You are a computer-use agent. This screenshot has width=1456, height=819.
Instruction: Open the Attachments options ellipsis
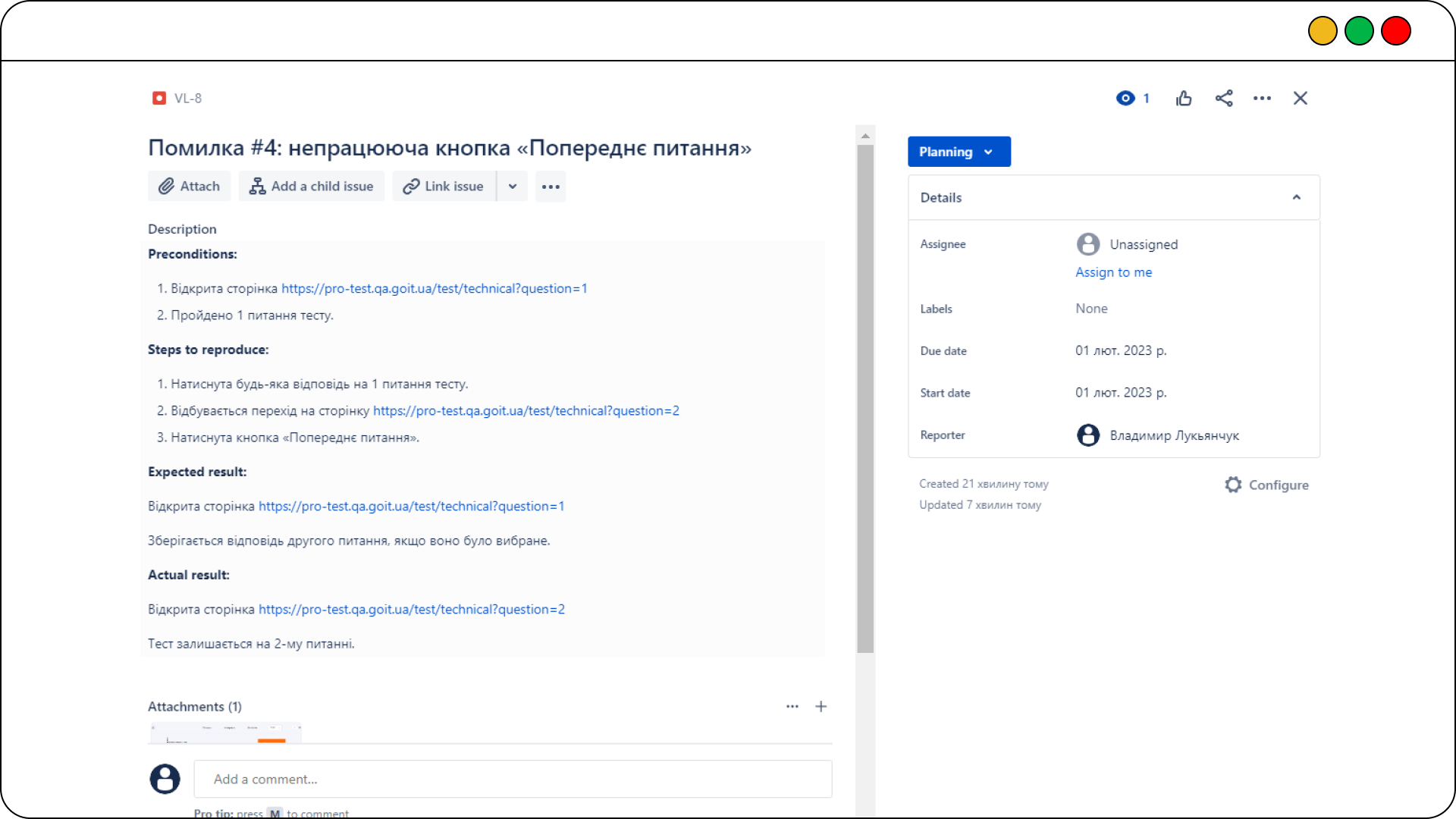tap(792, 706)
